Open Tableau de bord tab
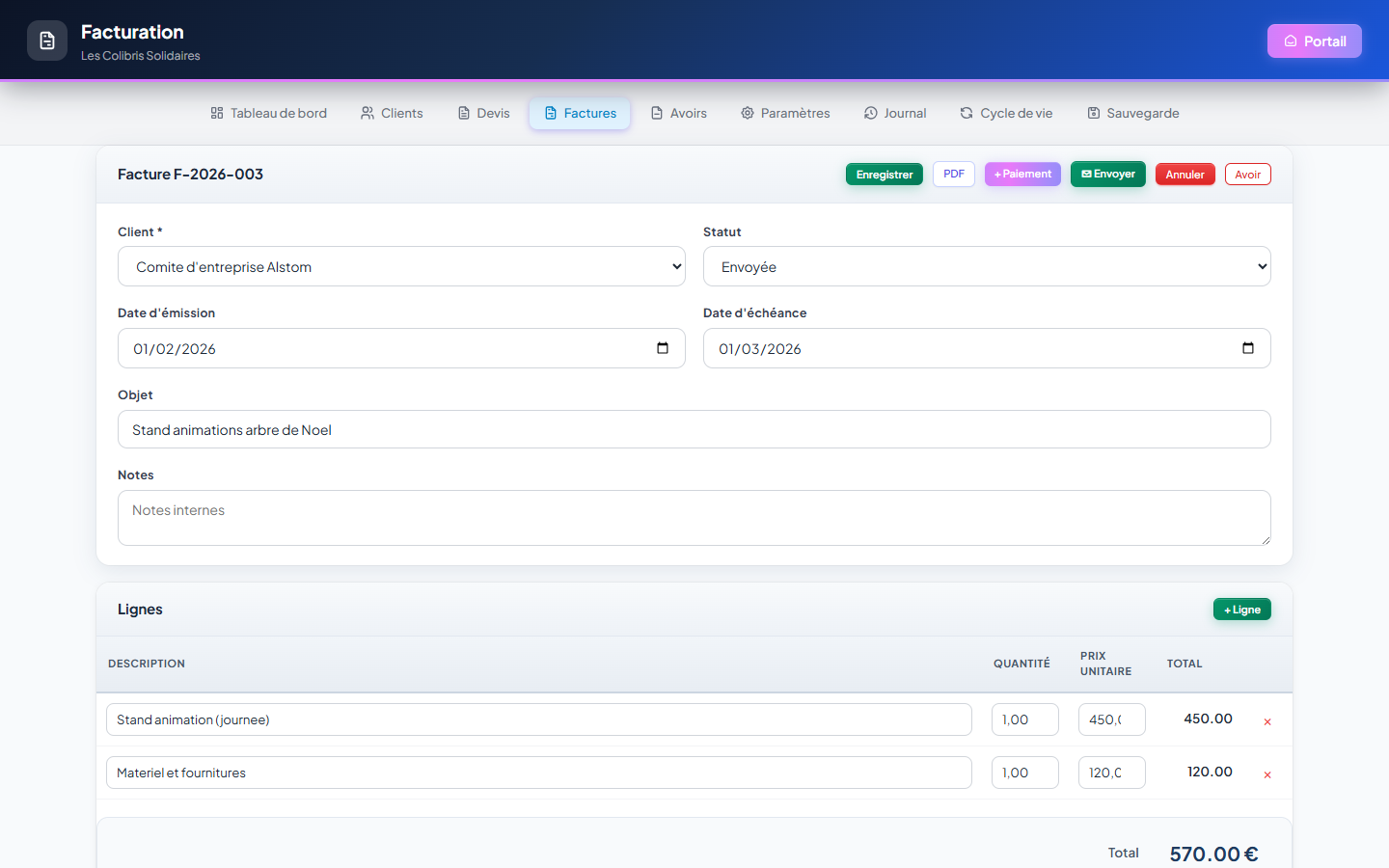The height and width of the screenshot is (868, 1389). (268, 113)
